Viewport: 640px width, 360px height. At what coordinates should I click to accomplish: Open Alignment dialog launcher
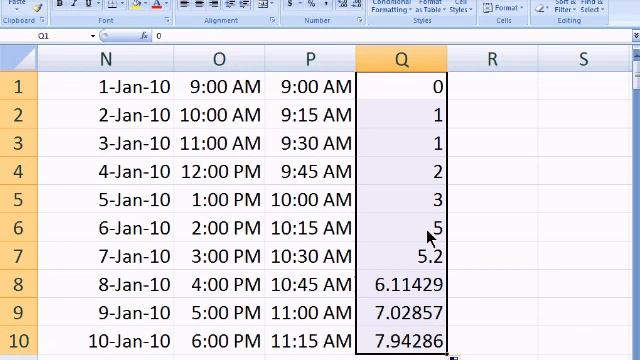[x=272, y=20]
